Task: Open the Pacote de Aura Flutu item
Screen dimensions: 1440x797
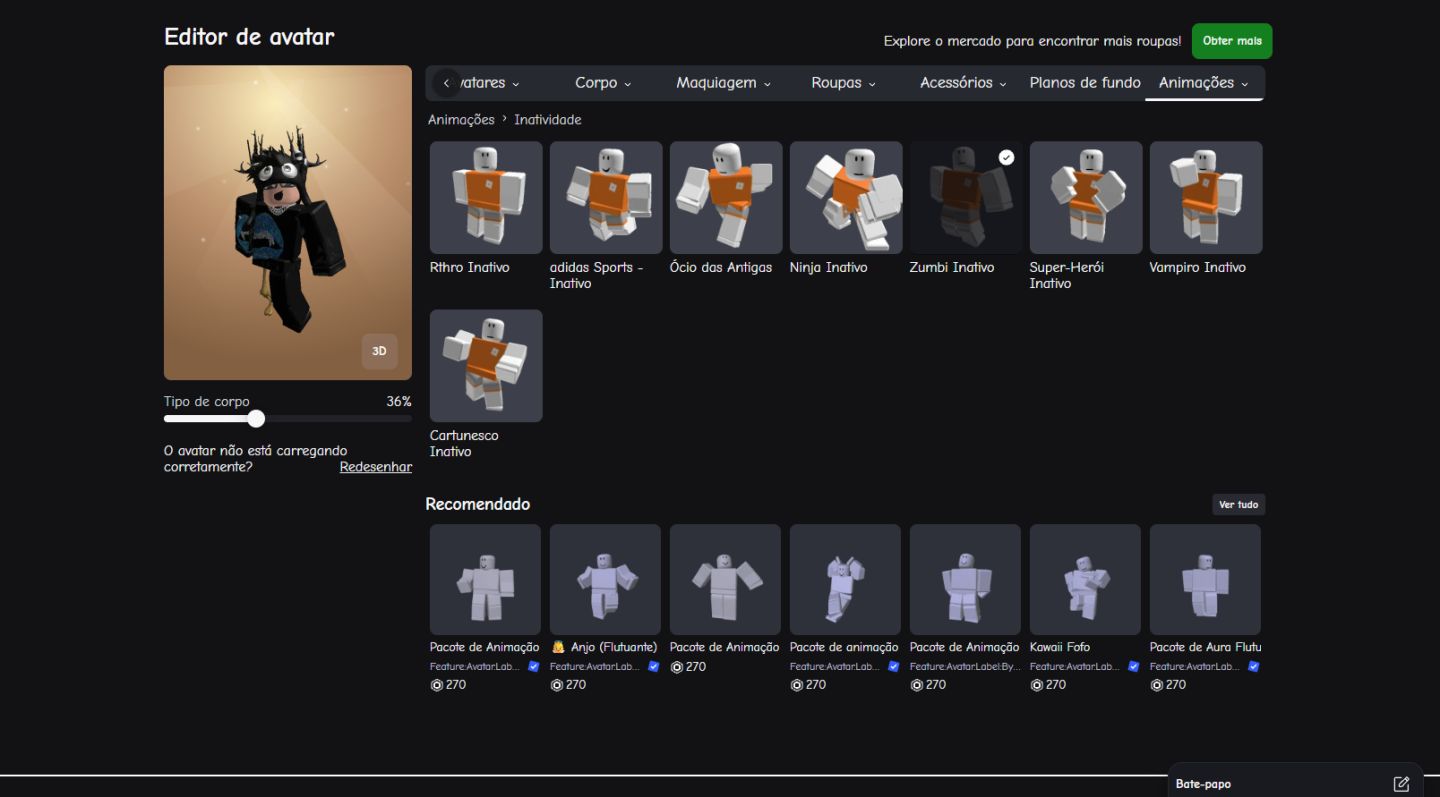Action: 1205,579
